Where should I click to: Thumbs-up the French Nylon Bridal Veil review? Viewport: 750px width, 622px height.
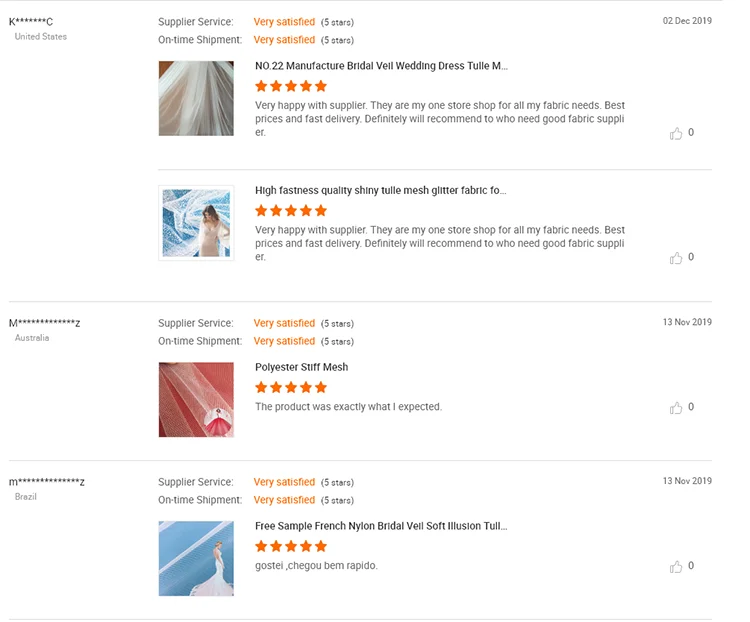[676, 567]
